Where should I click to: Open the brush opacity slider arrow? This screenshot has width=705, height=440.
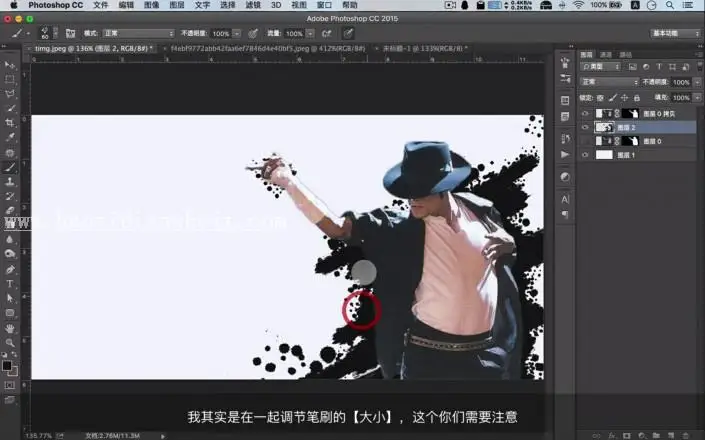tap(237, 33)
